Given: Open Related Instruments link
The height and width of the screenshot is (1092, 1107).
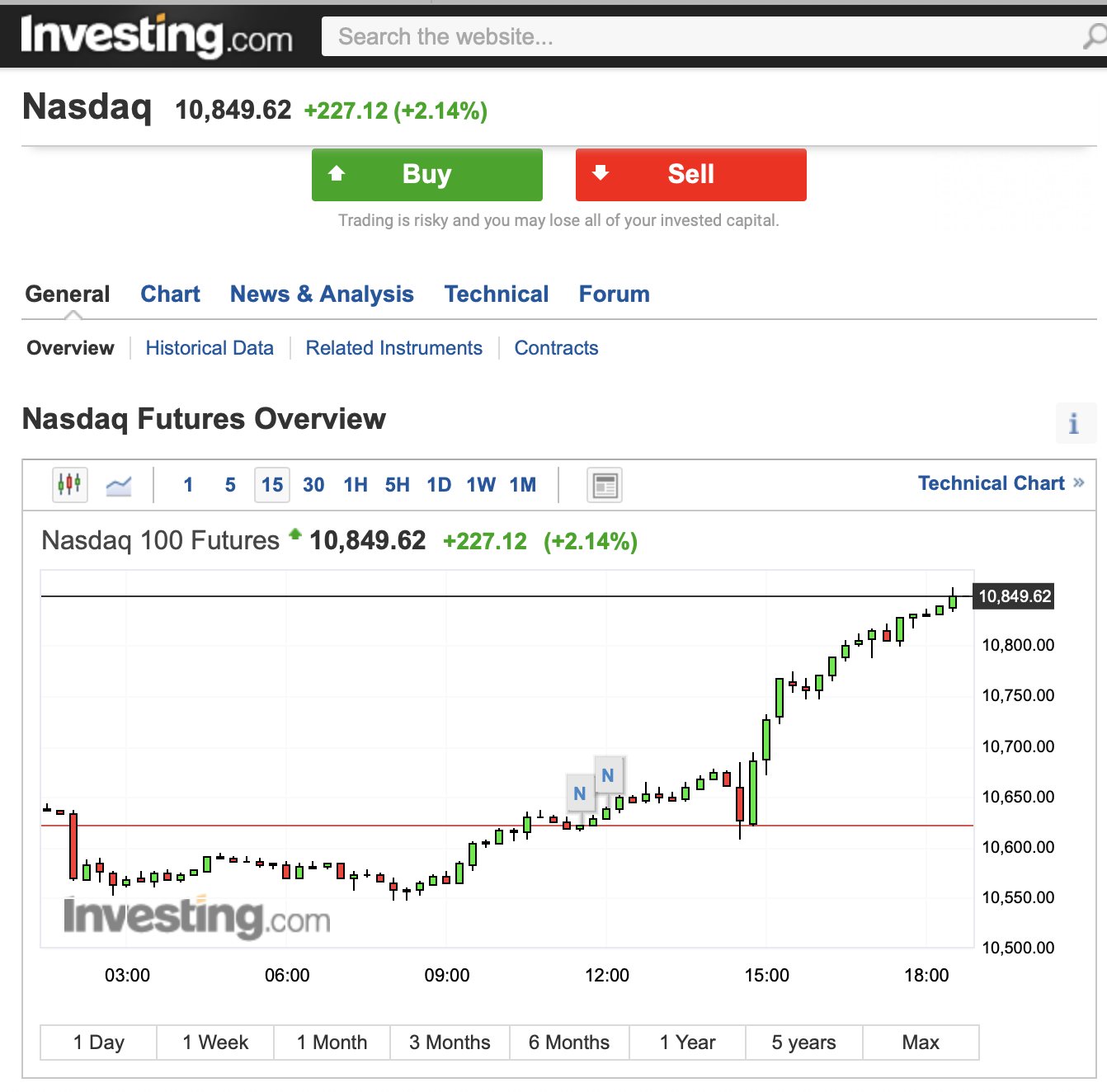Looking at the screenshot, I should point(394,348).
